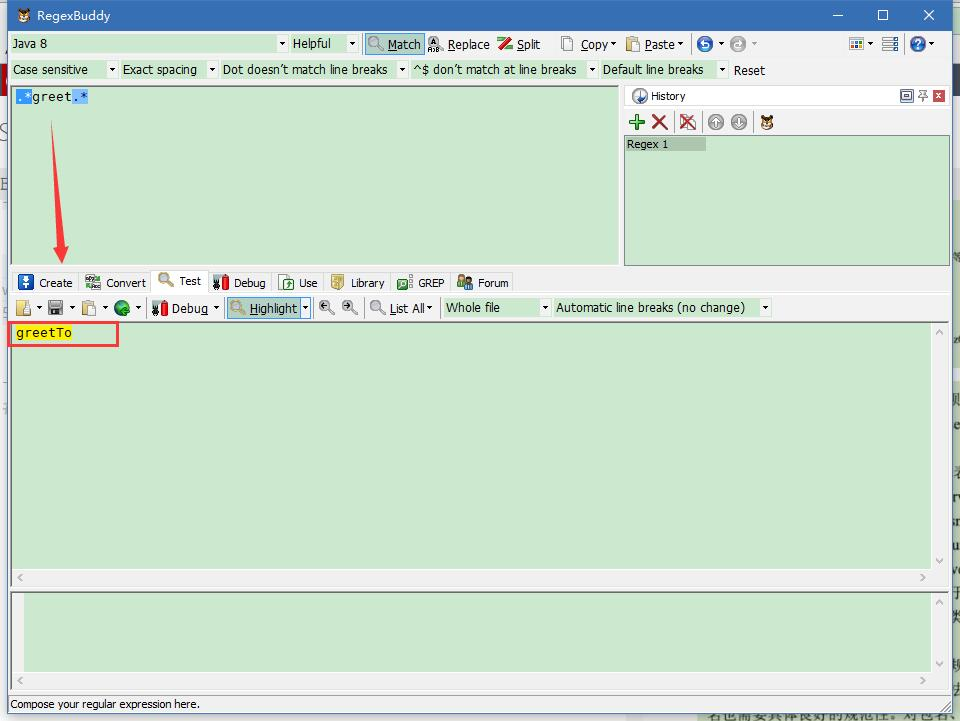The width and height of the screenshot is (960, 721).
Task: Switch to the Library tab
Action: pyautogui.click(x=358, y=282)
